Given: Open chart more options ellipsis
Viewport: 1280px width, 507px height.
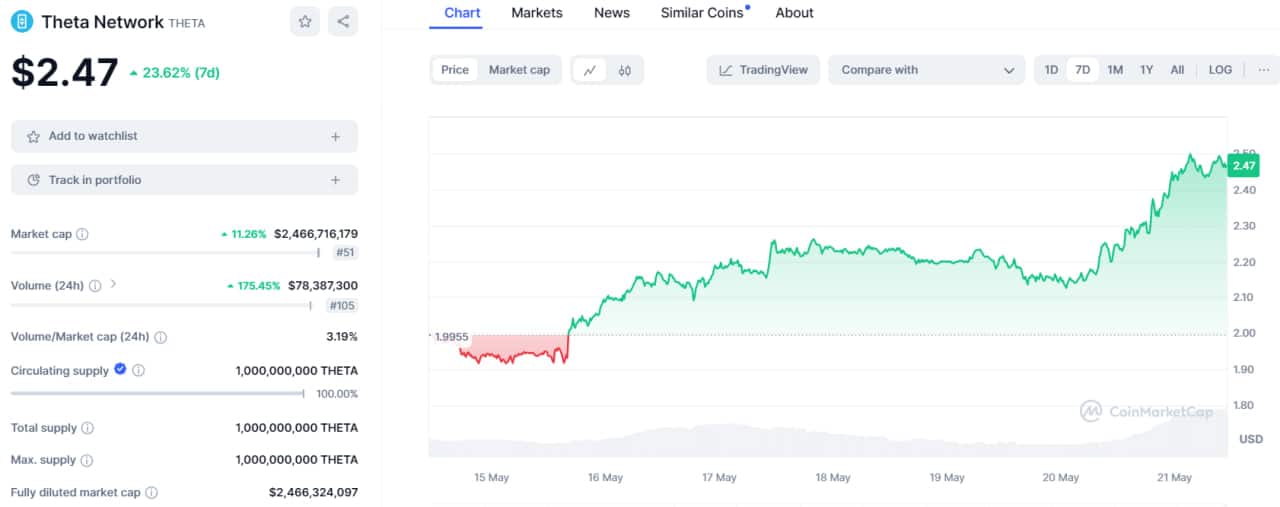Looking at the screenshot, I should point(1264,70).
